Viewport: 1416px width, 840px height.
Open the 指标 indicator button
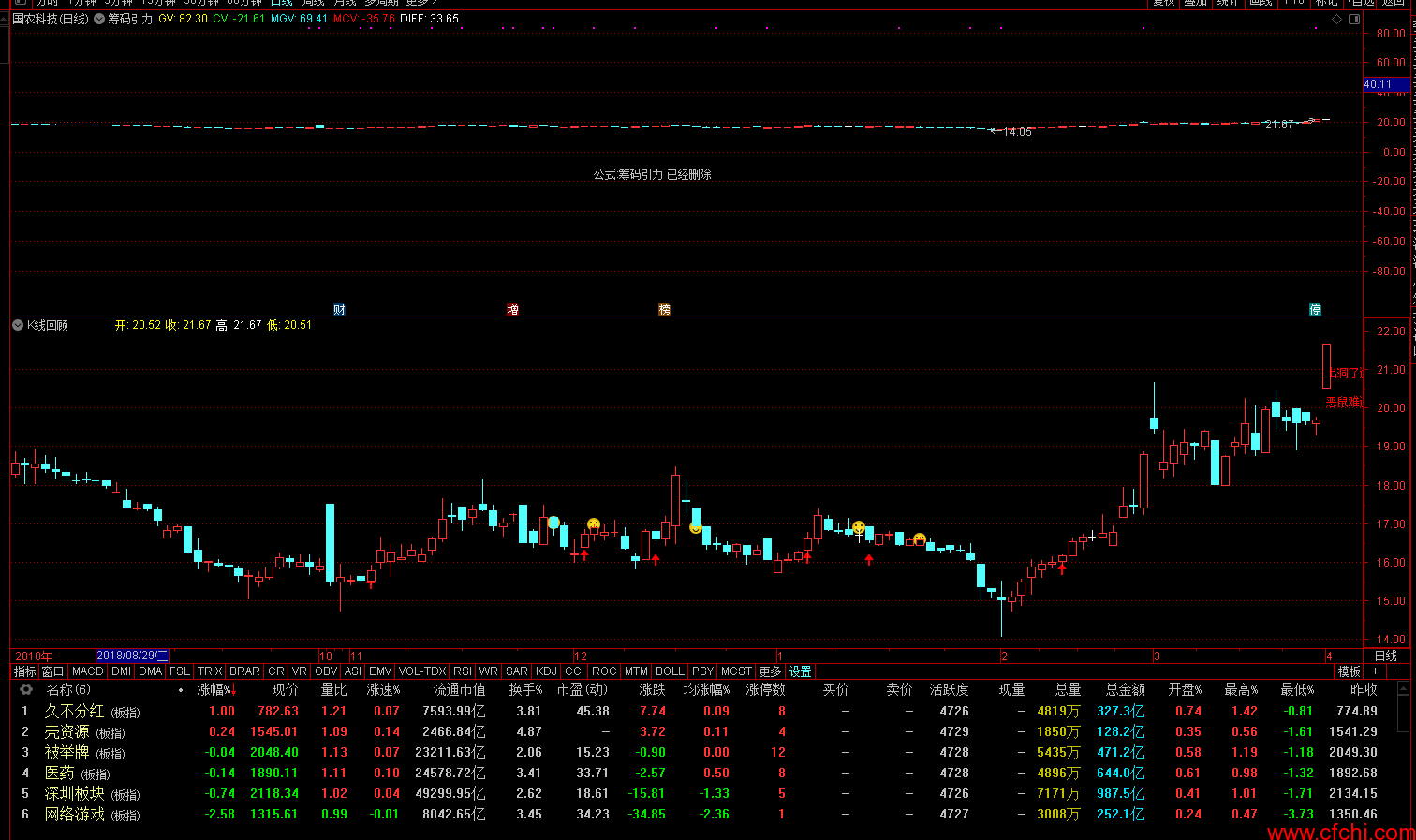point(24,671)
